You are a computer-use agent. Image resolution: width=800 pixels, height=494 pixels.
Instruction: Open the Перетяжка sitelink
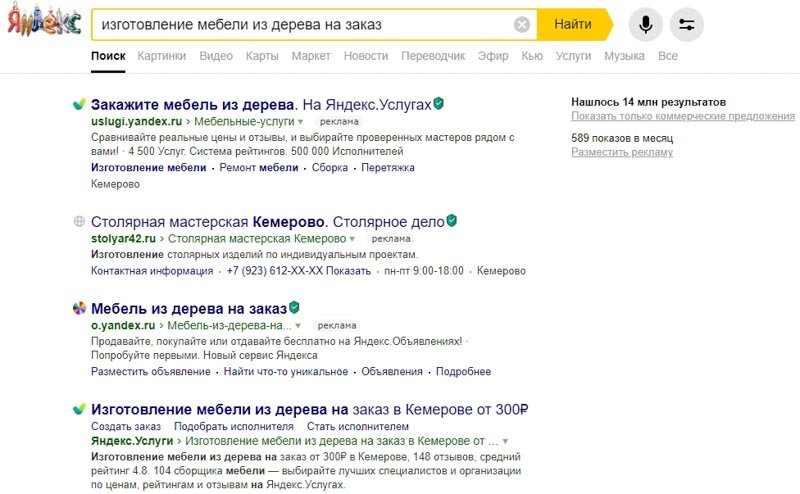388,167
